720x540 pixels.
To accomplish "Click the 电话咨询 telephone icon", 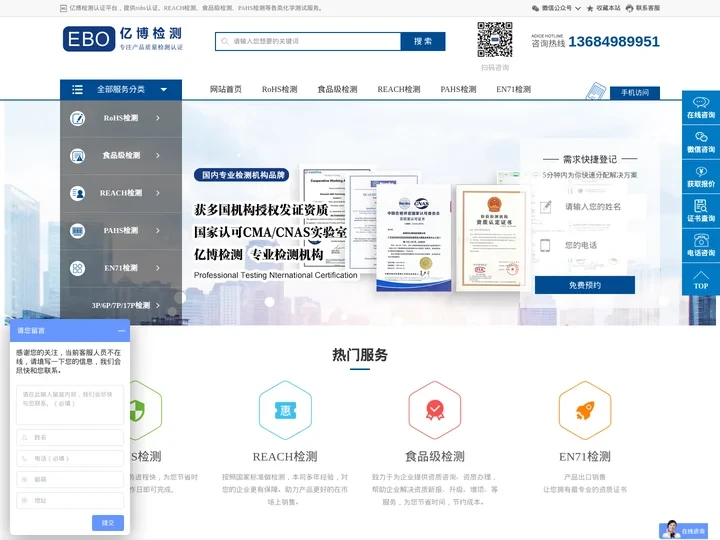I will point(701,240).
